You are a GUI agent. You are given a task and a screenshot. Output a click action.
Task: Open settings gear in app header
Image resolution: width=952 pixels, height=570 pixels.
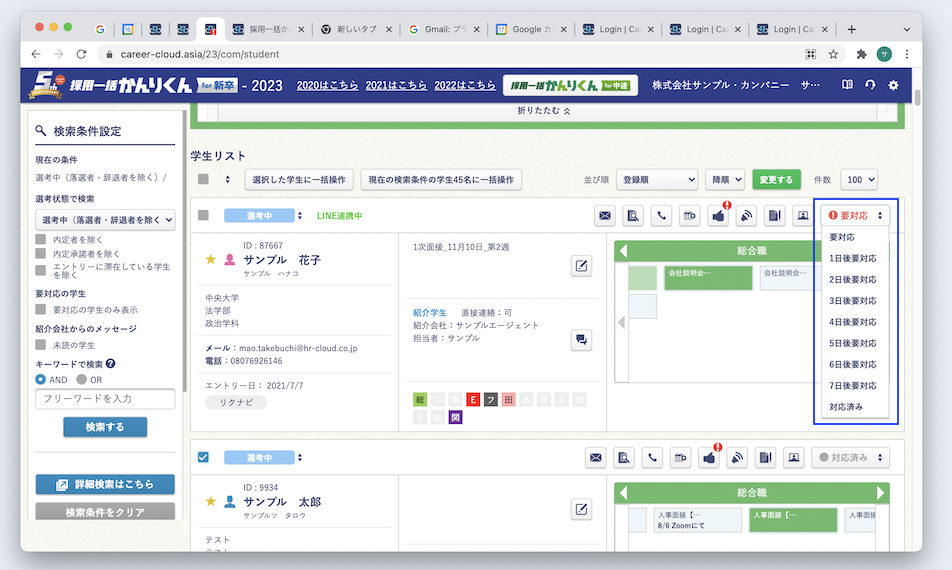click(x=893, y=85)
